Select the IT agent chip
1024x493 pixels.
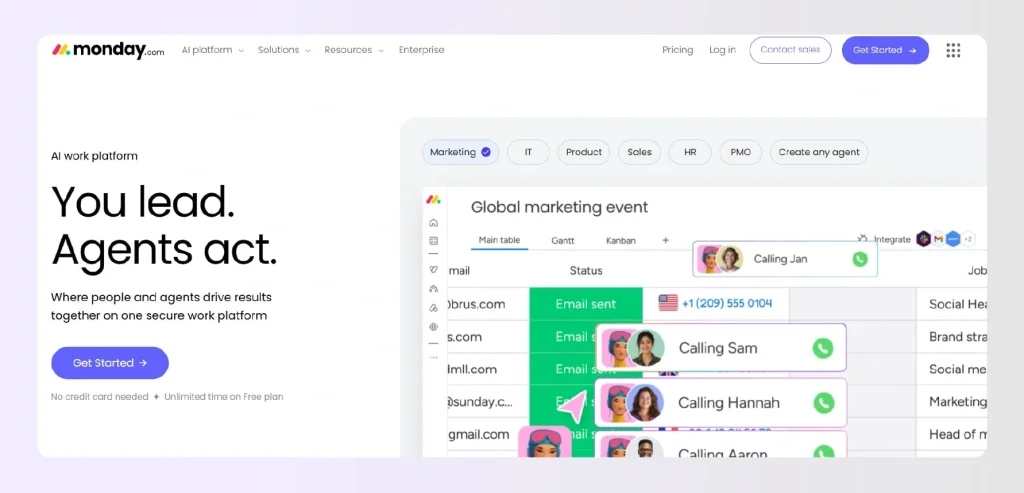[x=528, y=152]
